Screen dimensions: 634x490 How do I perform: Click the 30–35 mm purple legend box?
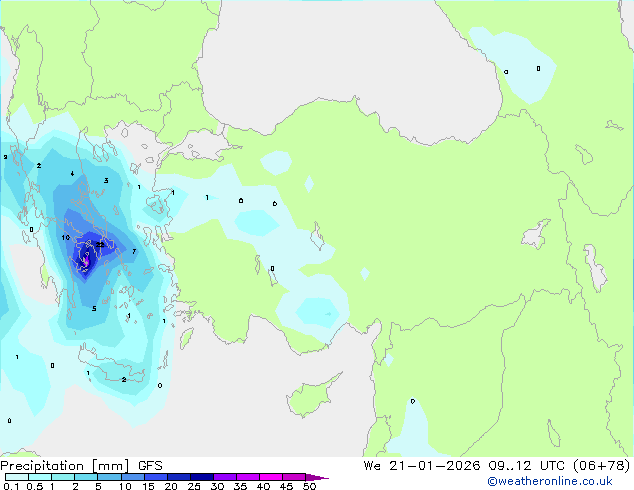tap(224, 477)
